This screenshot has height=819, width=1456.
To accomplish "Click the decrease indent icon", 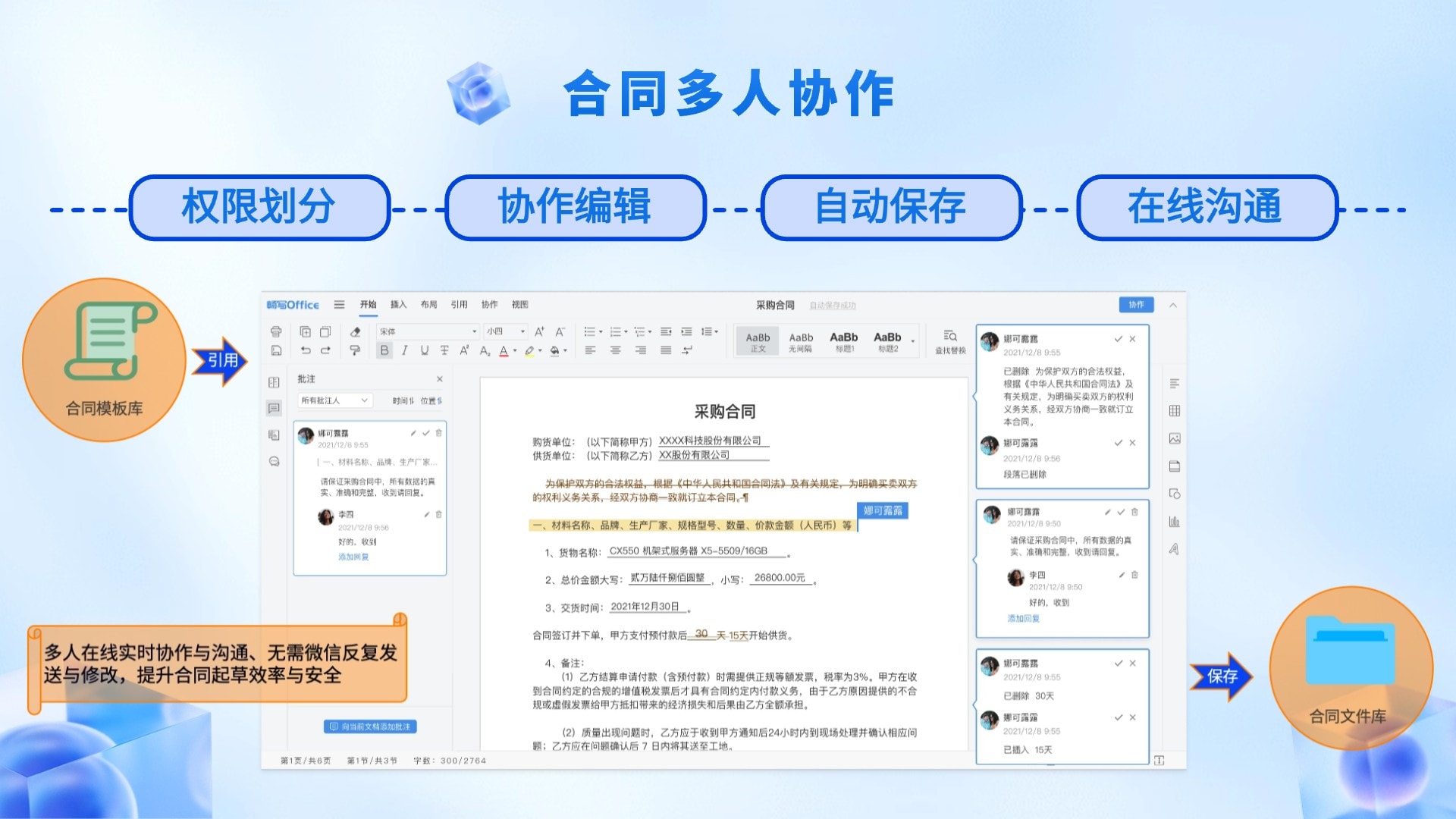I will [666, 331].
